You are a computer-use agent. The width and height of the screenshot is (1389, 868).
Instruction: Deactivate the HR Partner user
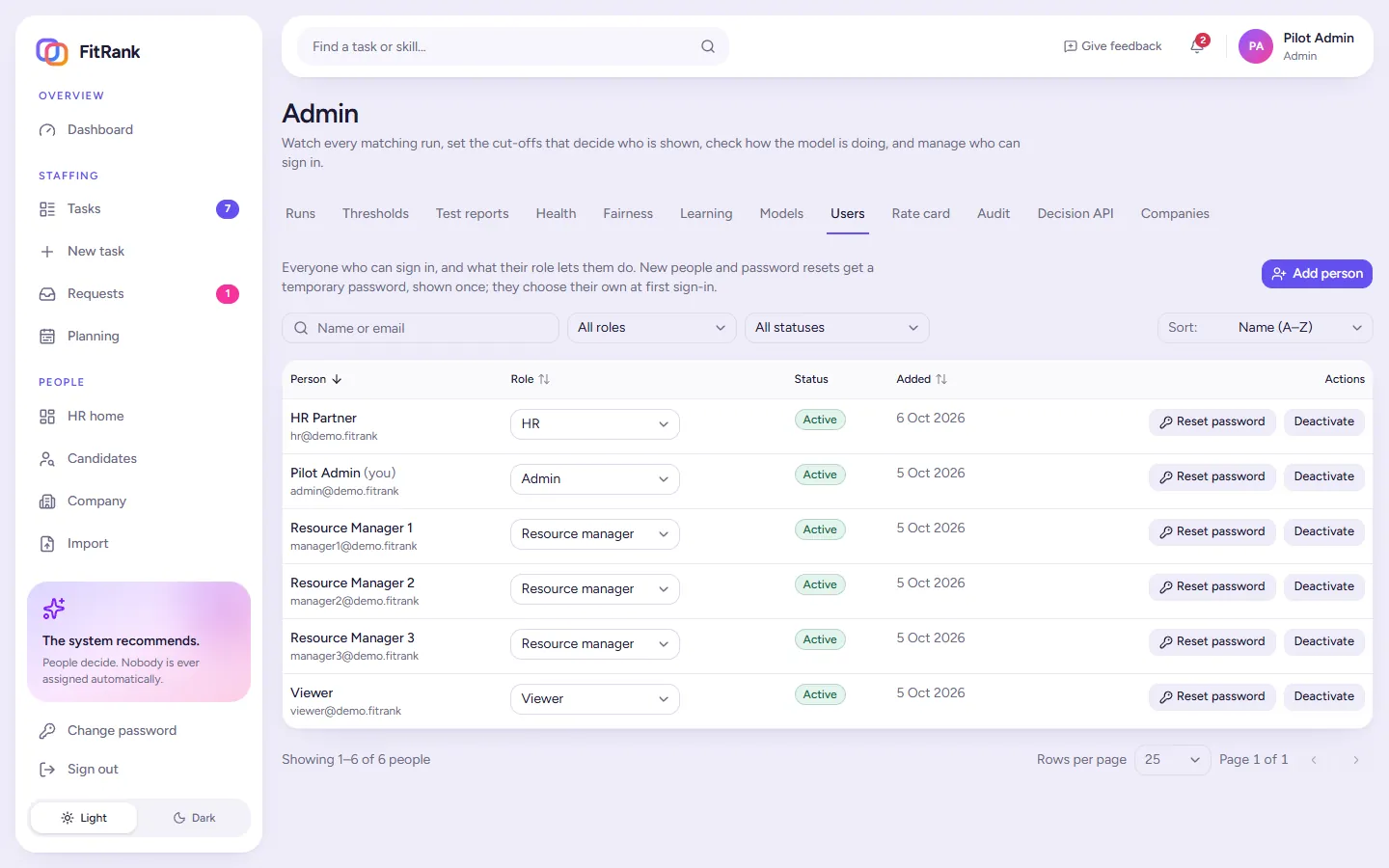(x=1323, y=421)
